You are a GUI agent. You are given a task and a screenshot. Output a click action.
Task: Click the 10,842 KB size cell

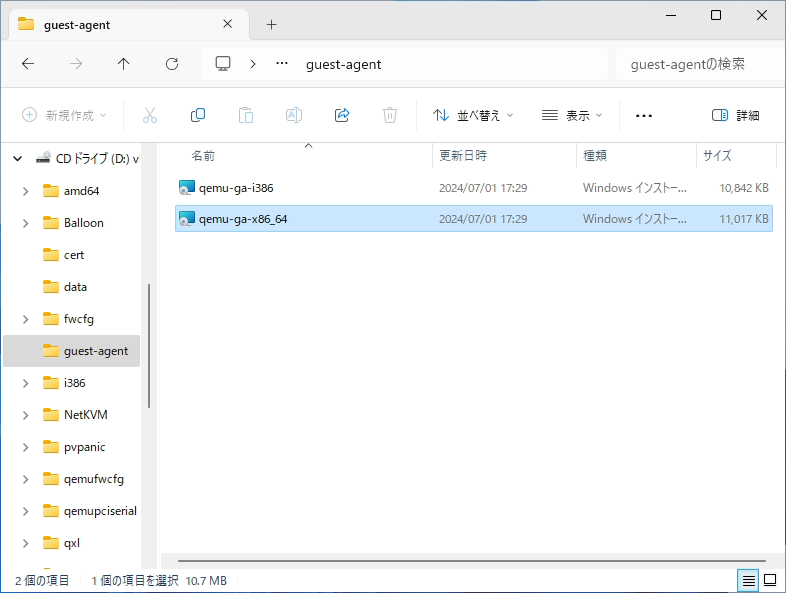point(744,188)
